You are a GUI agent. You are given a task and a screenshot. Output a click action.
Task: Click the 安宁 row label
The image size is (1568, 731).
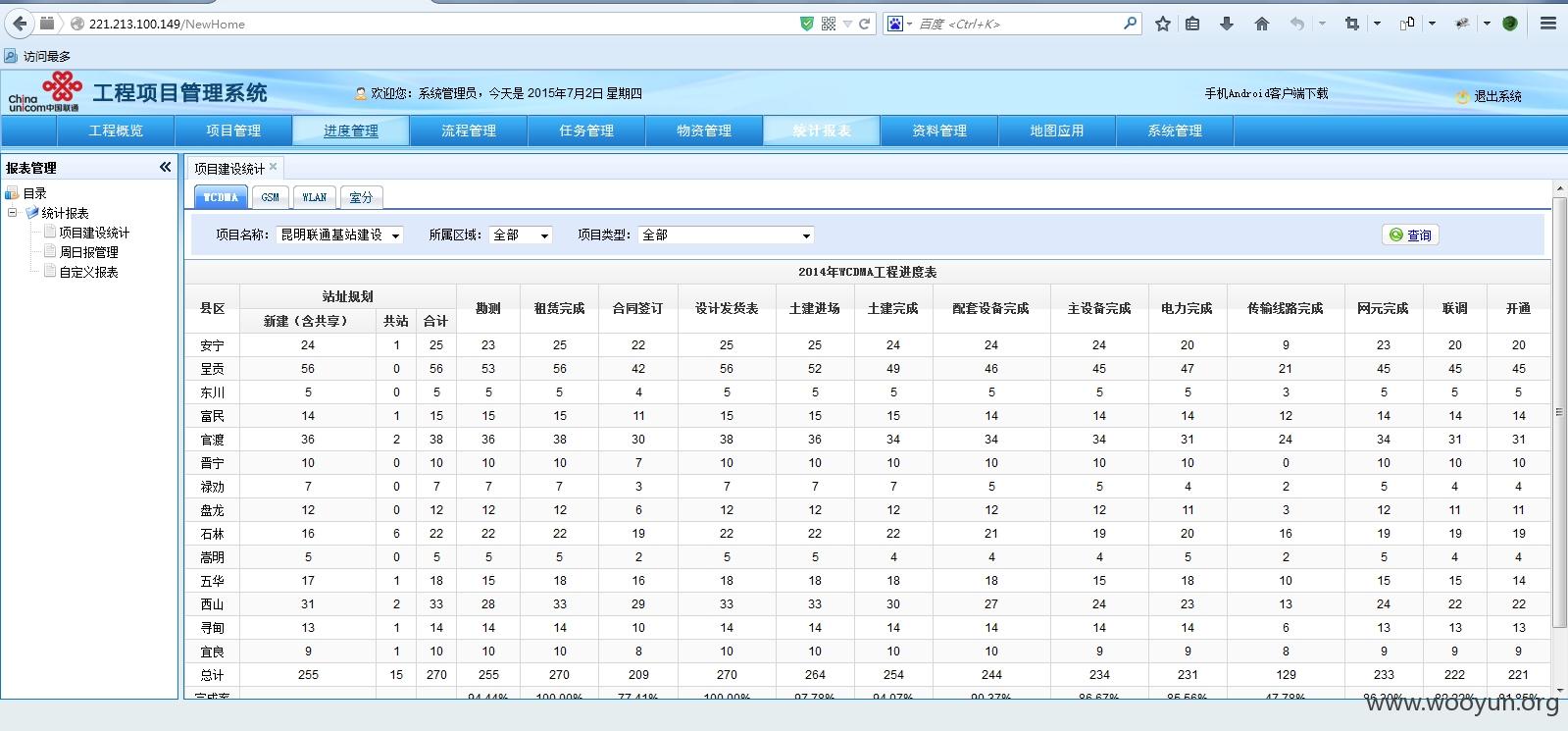click(212, 345)
